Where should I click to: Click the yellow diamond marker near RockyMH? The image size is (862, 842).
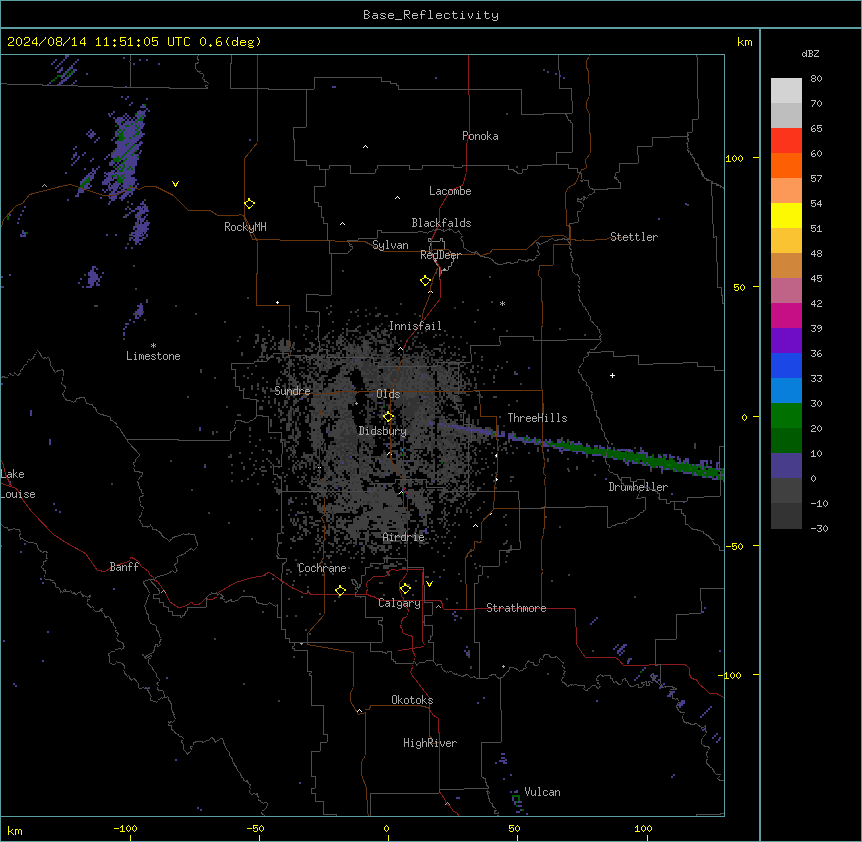click(249, 204)
